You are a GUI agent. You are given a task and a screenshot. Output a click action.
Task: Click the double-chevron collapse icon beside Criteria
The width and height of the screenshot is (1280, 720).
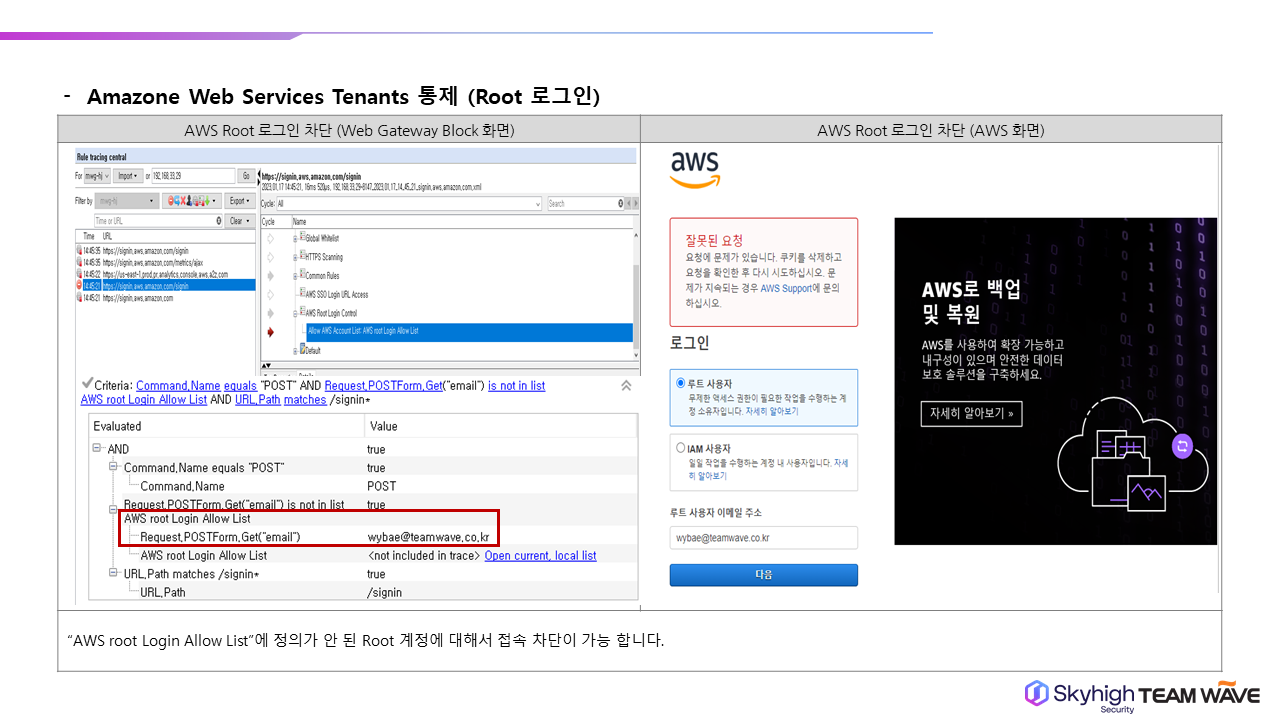click(626, 385)
